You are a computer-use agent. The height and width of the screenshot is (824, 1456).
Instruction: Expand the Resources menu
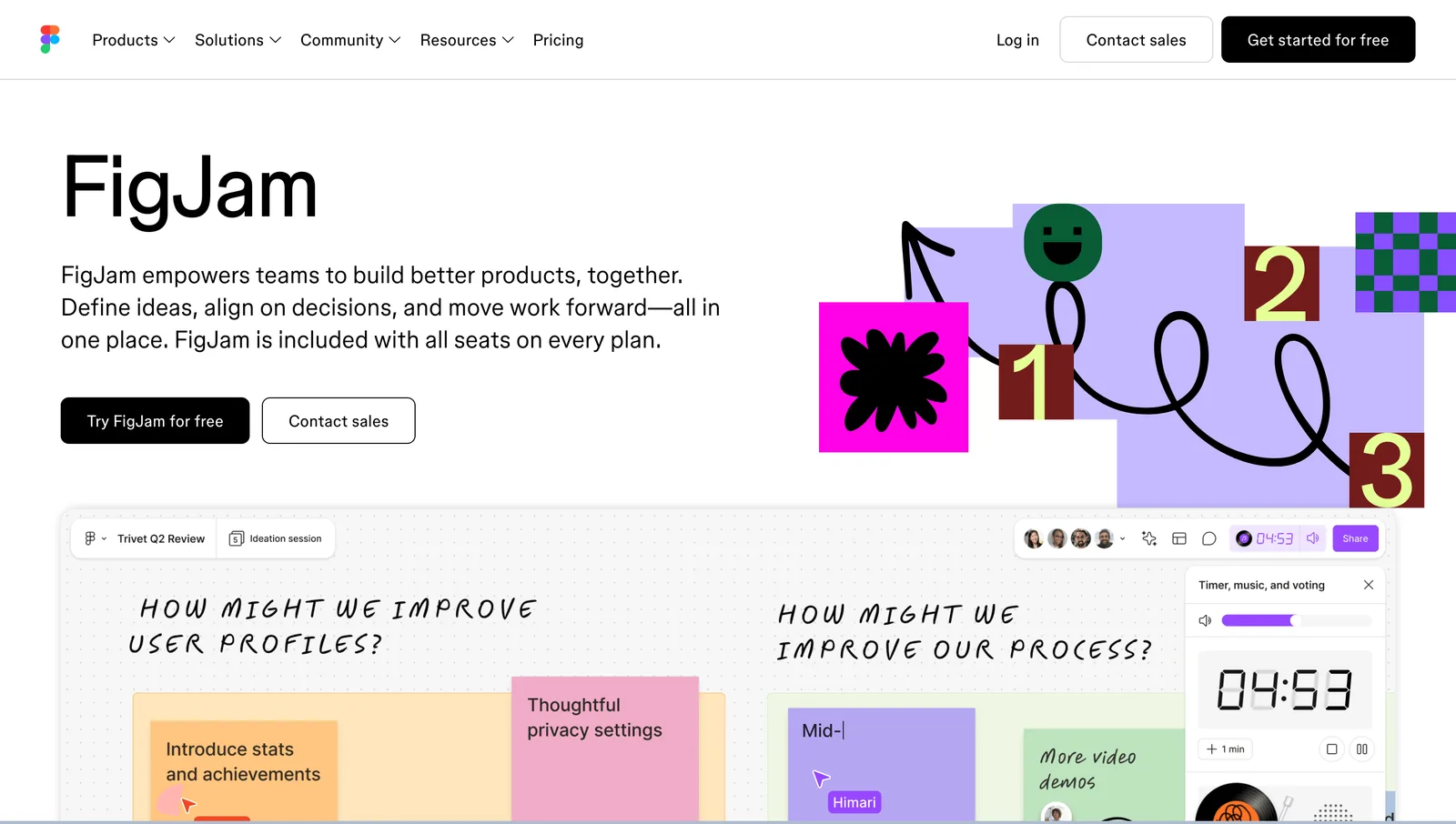[x=467, y=40]
